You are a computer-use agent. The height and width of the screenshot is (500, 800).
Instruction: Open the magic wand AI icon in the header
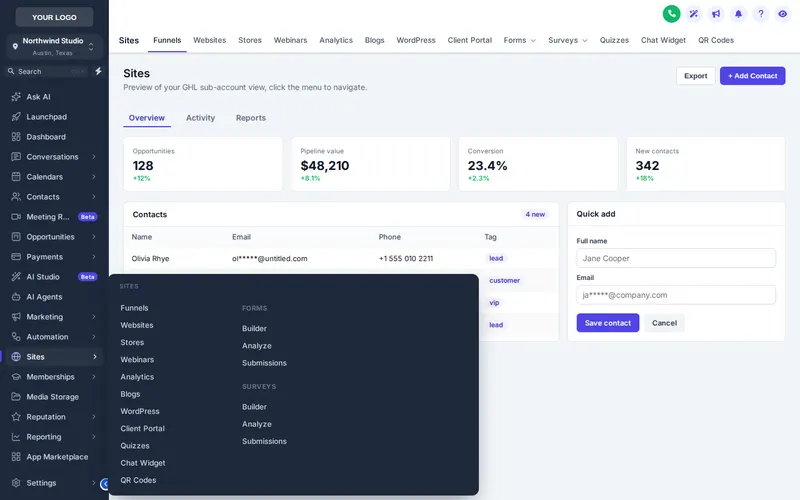click(693, 14)
